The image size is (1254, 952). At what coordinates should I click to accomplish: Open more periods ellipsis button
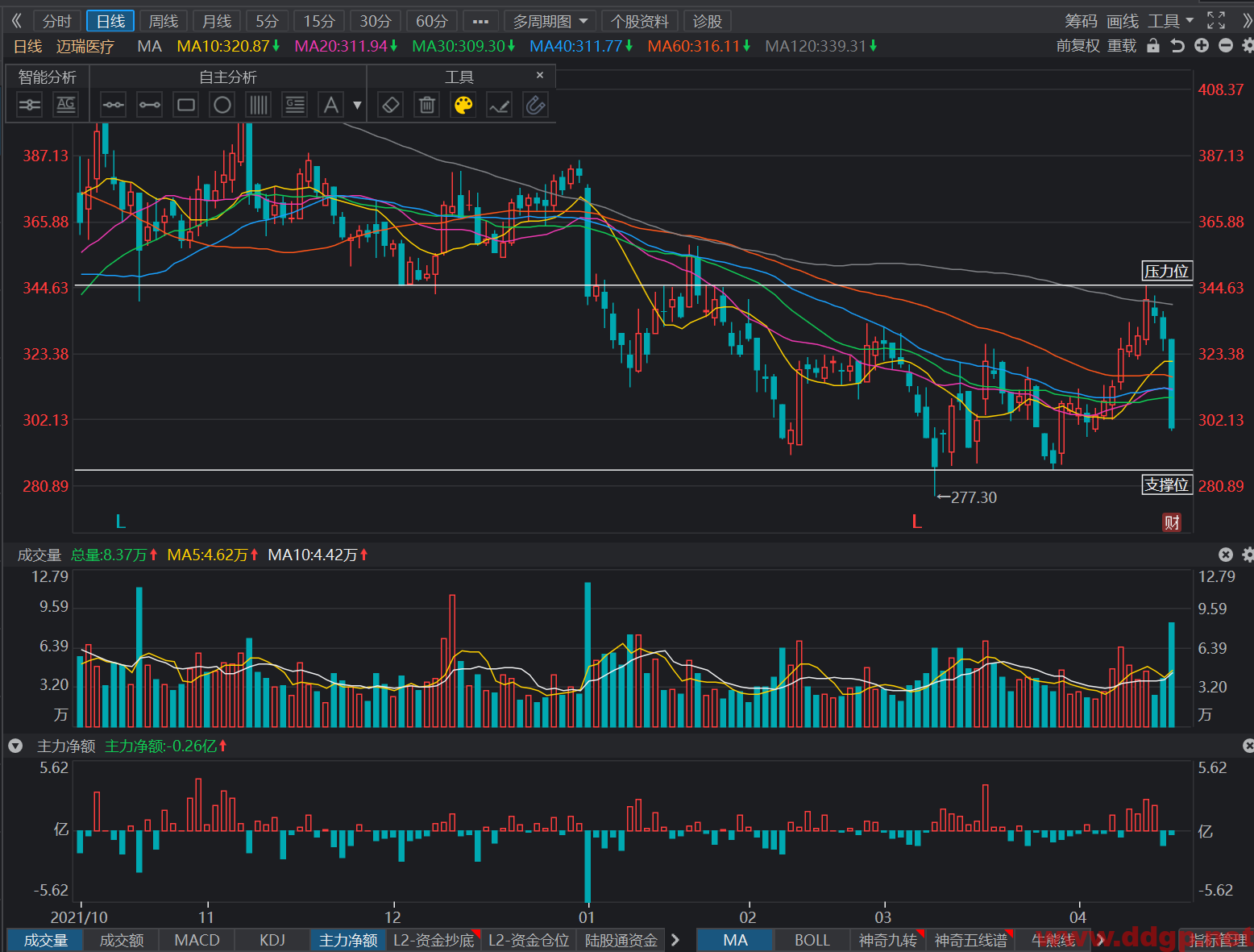pyautogui.click(x=480, y=21)
